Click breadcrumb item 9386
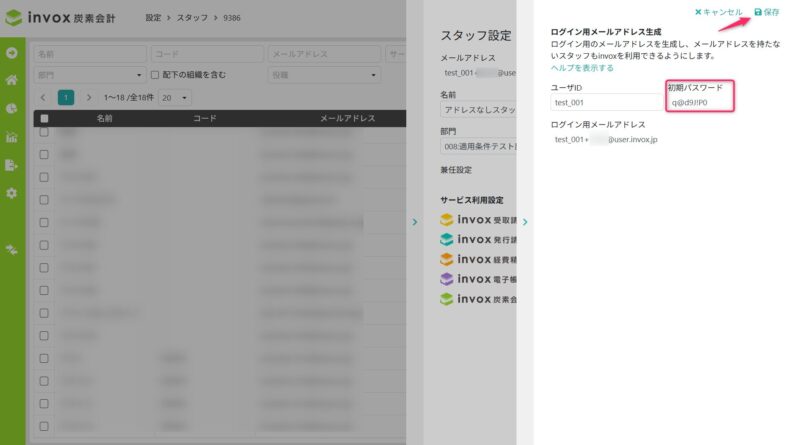Screen dimensions: 800x445 coord(232,18)
